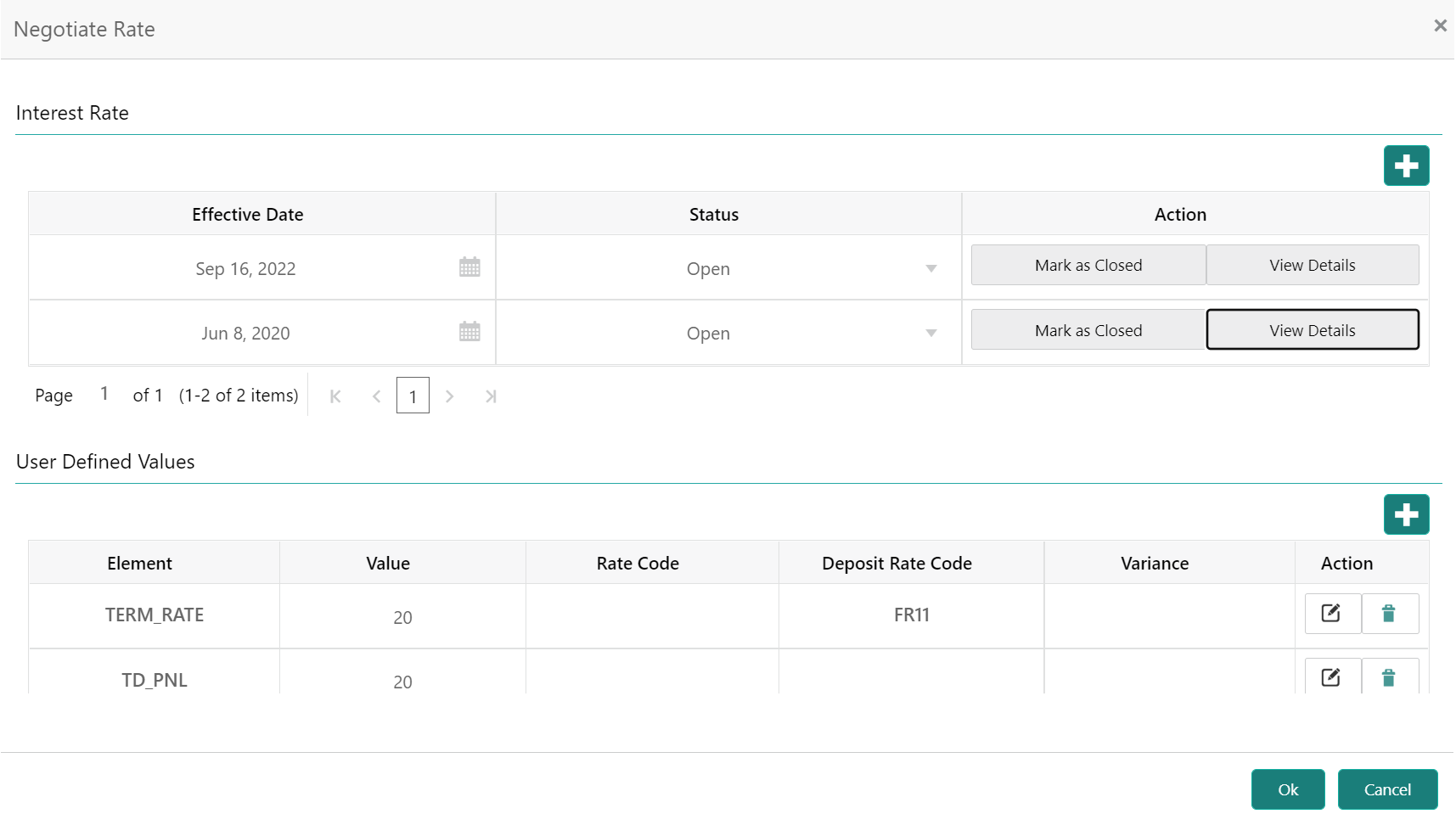Open calendar for Sep 16, 2022 date
Viewport: 1456px width, 814px height.
point(469,267)
